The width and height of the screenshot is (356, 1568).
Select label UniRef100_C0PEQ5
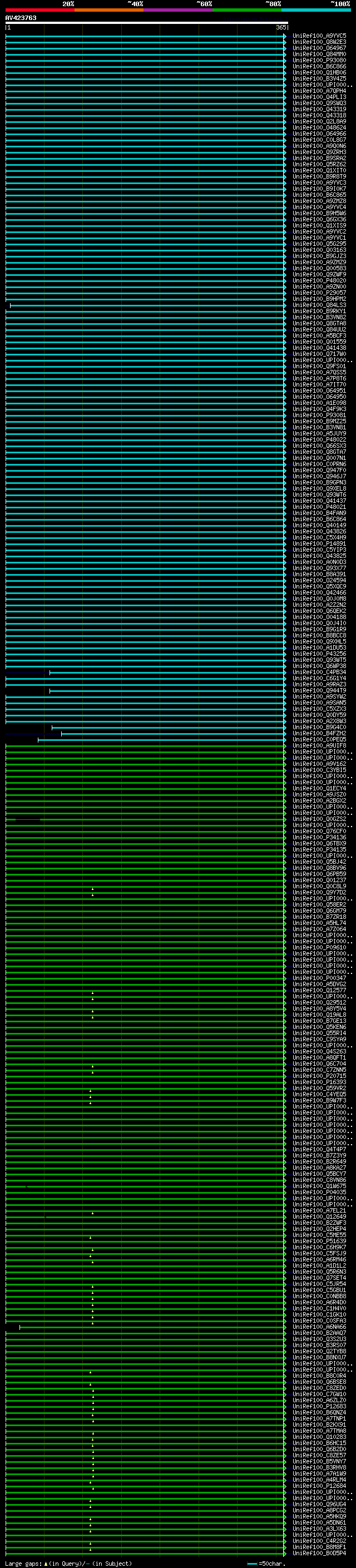(319, 740)
